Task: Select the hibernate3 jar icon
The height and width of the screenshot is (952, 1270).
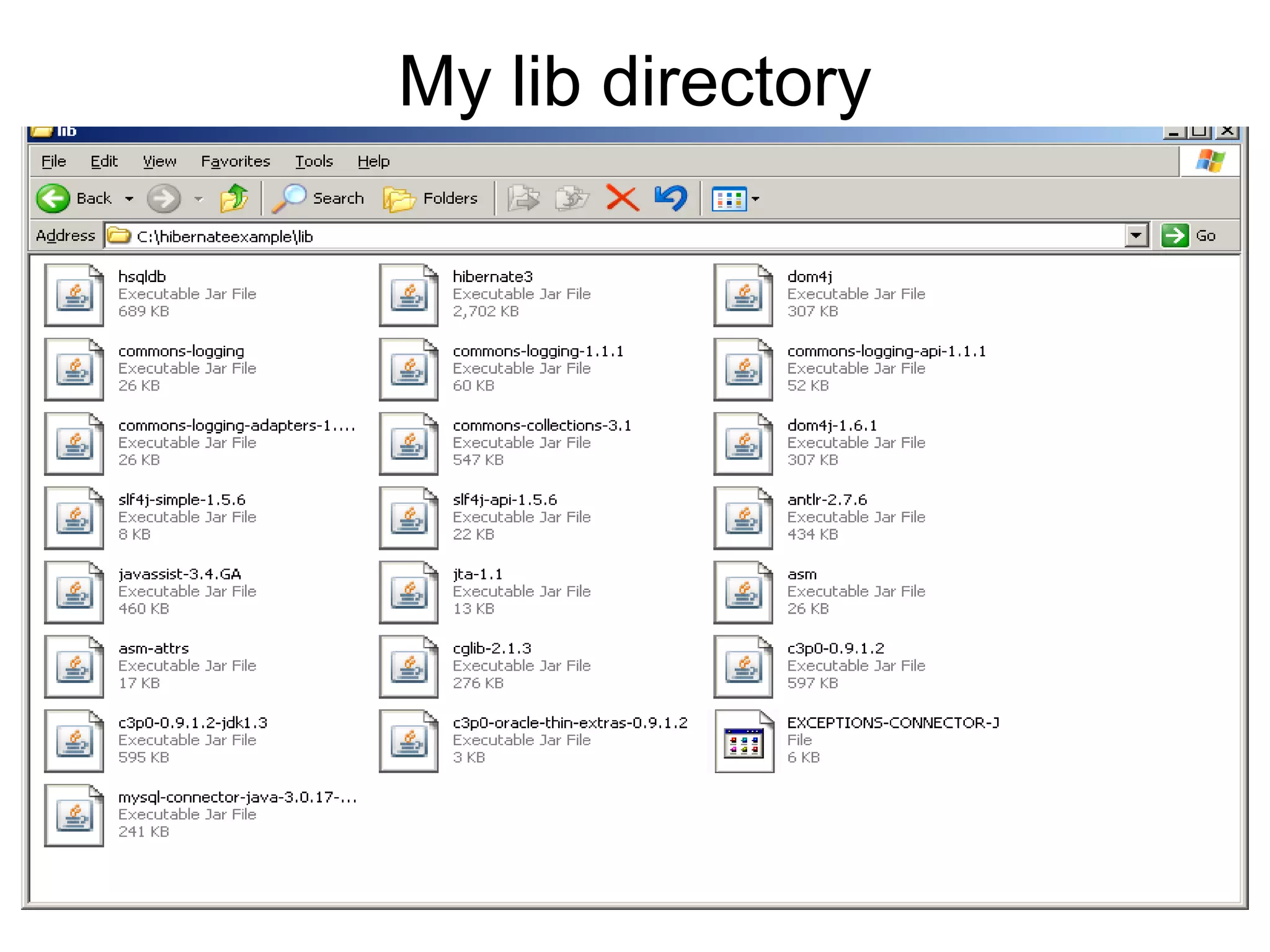Action: pos(409,295)
